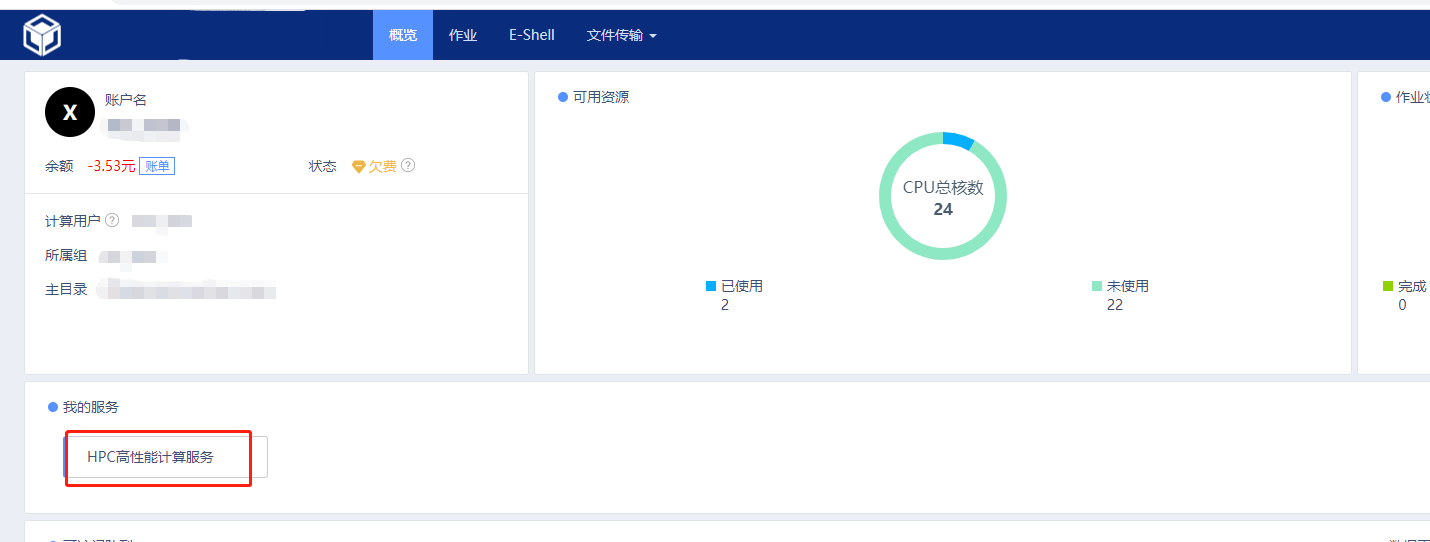Click the black X user avatar

(70, 112)
